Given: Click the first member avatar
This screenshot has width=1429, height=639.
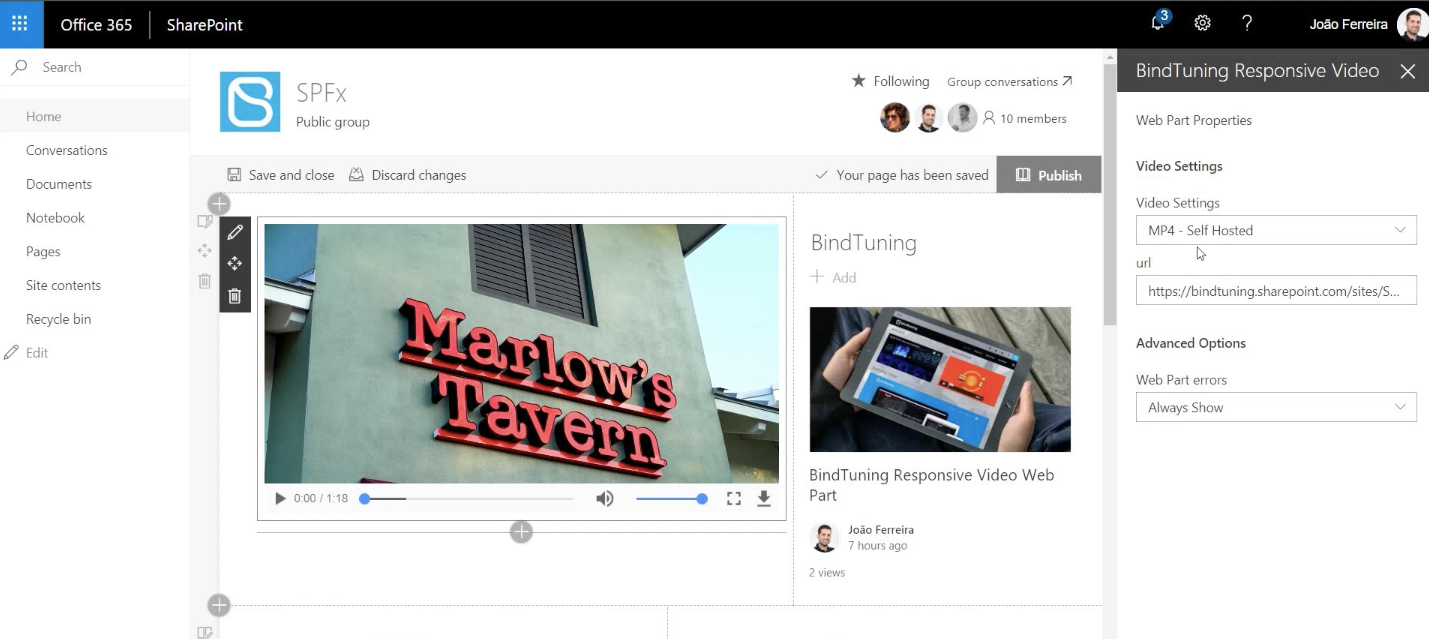Looking at the screenshot, I should click(895, 118).
